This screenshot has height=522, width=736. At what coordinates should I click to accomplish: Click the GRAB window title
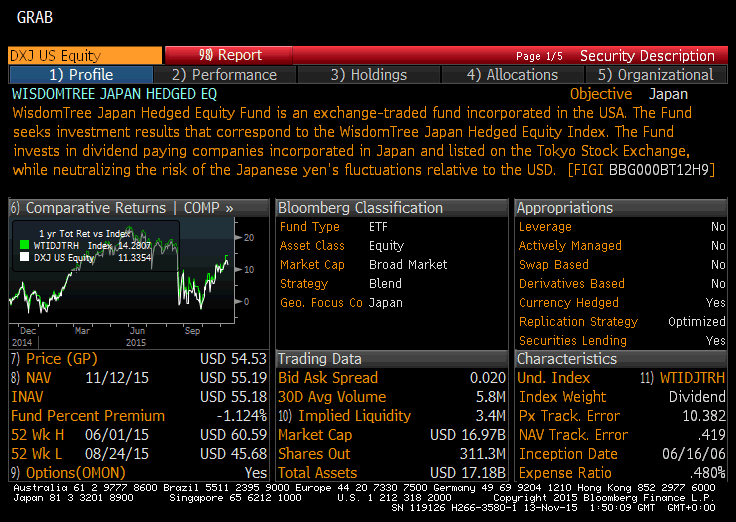(x=35, y=17)
